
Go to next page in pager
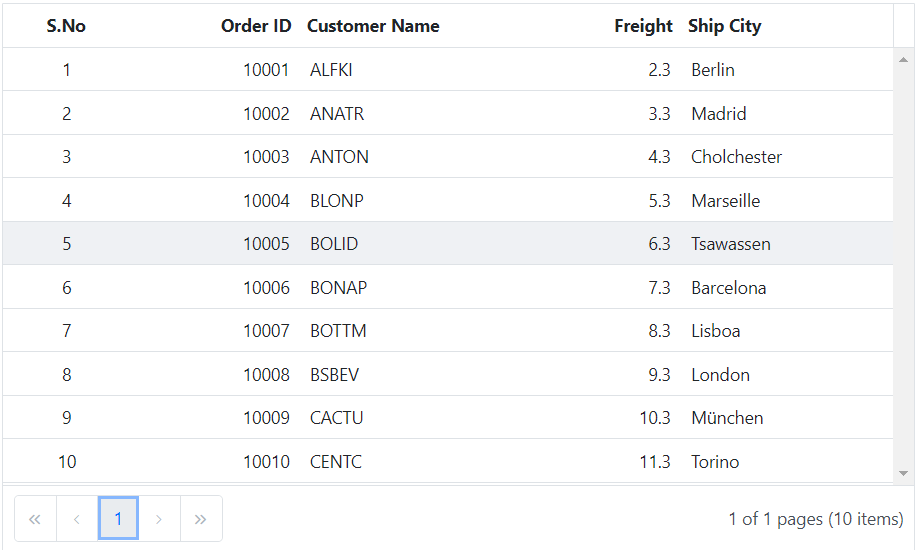point(159,519)
